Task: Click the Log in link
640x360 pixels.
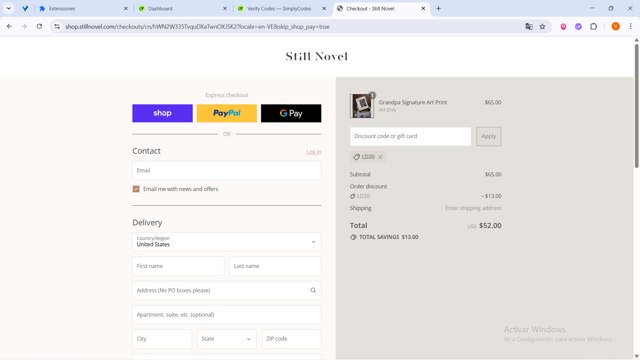Action: [314, 152]
